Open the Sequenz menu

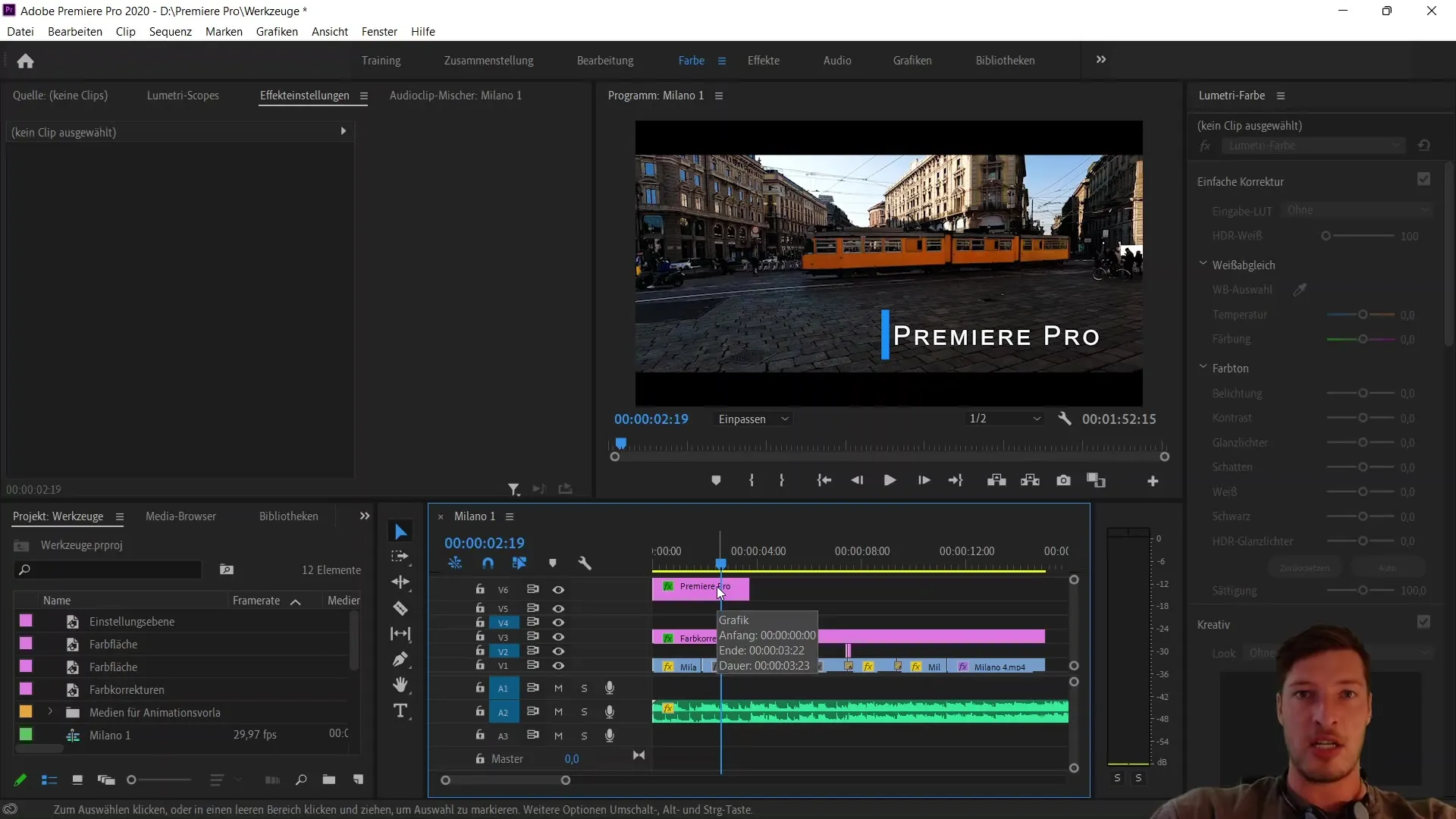(171, 32)
